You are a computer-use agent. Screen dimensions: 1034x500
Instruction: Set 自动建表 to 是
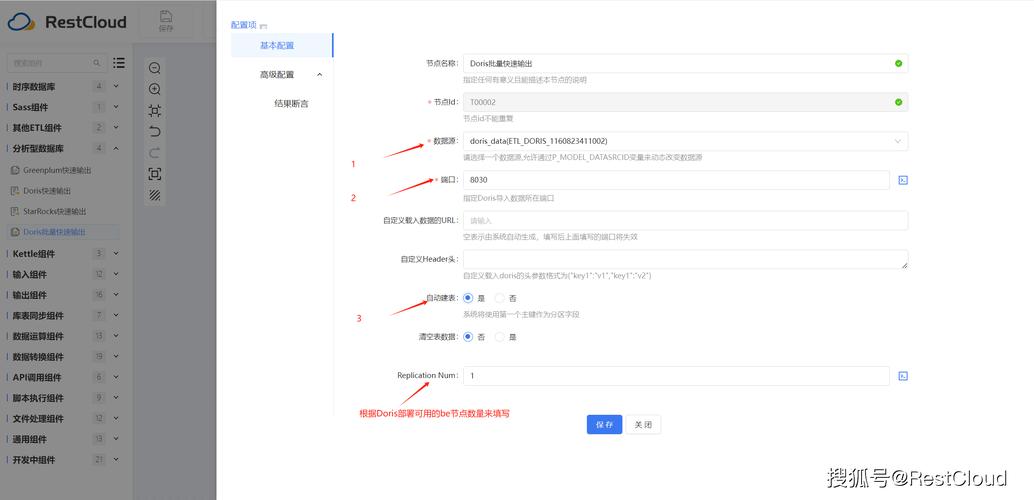(468, 298)
